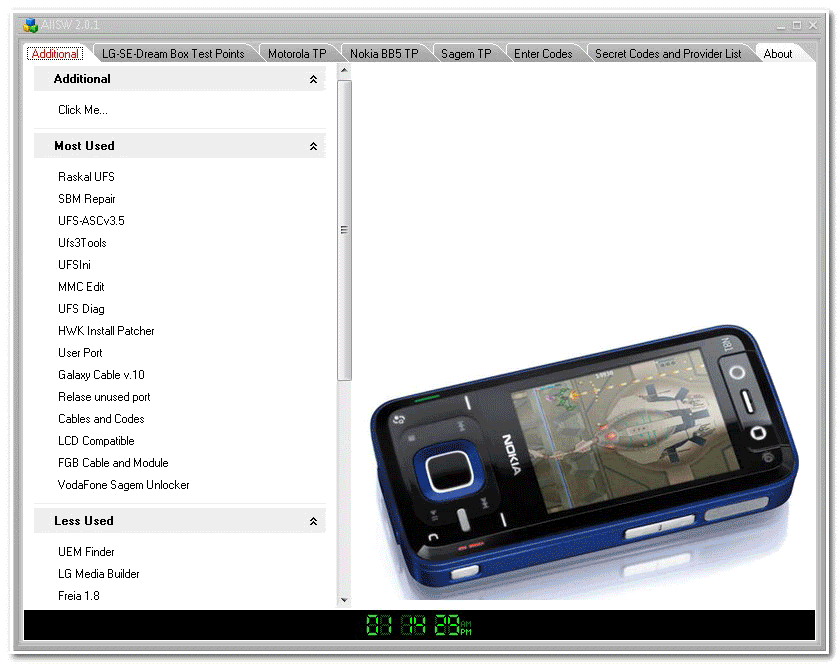This screenshot has width=840, height=665.
Task: Close the AllSW window
Action: click(813, 26)
